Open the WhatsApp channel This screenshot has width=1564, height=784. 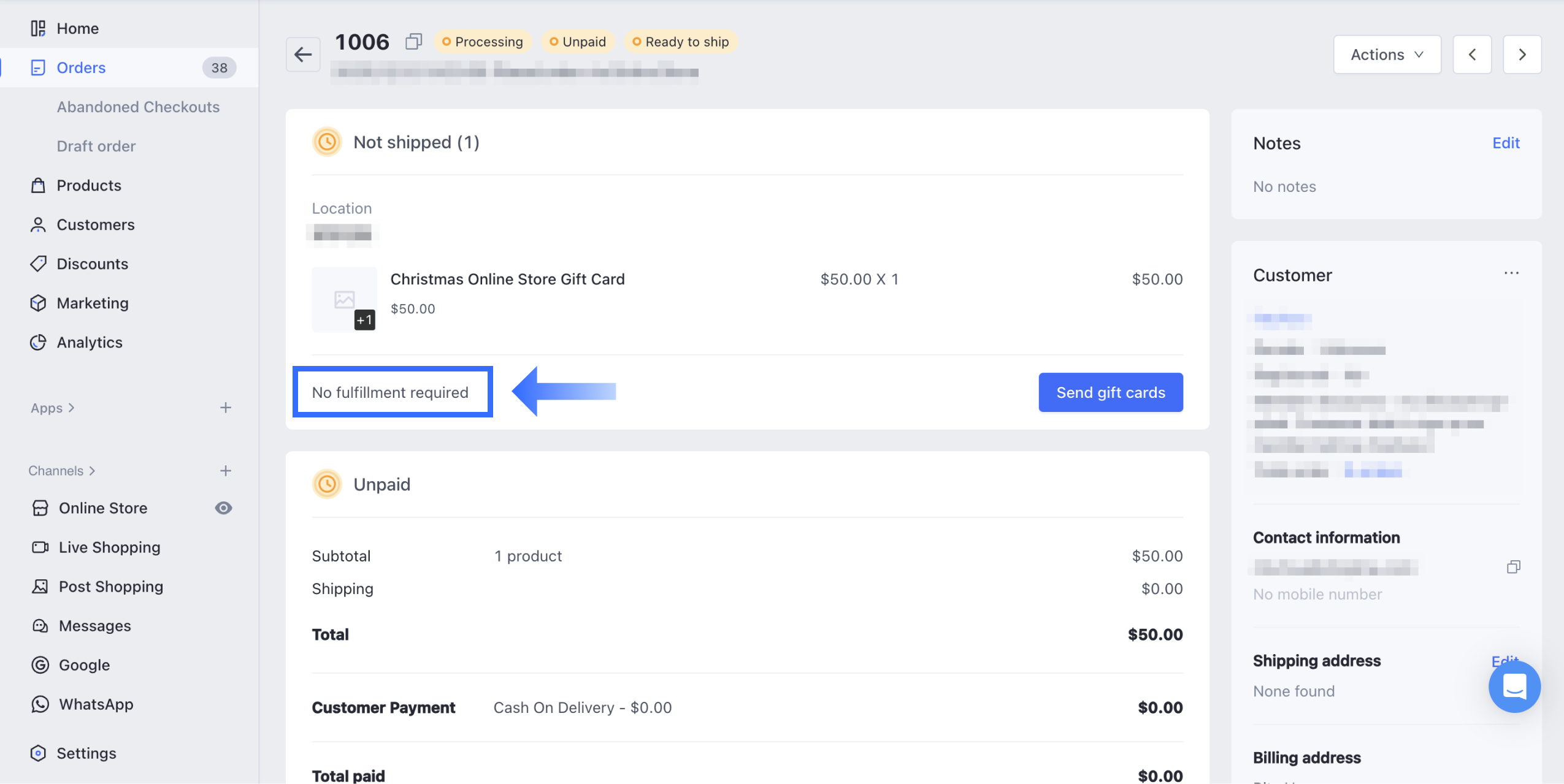click(96, 704)
